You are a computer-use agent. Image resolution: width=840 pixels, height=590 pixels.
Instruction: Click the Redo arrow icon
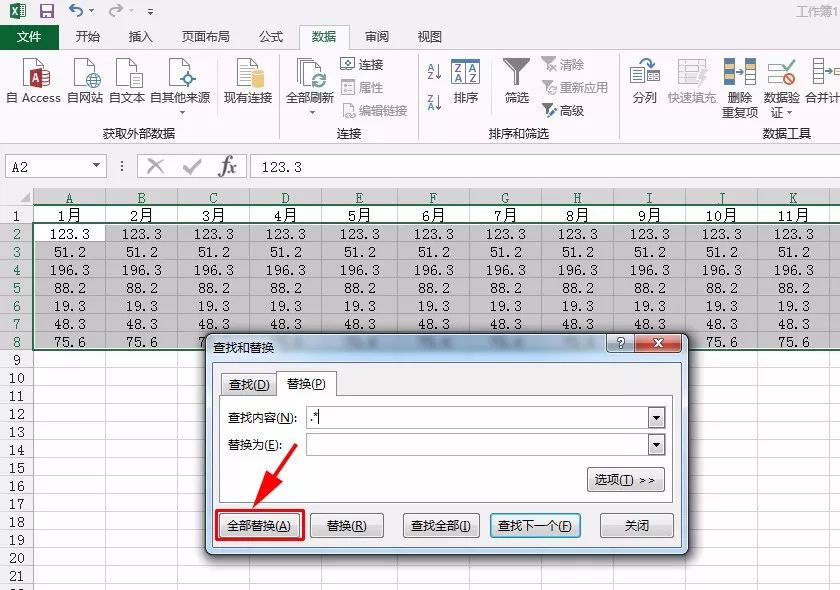click(115, 10)
